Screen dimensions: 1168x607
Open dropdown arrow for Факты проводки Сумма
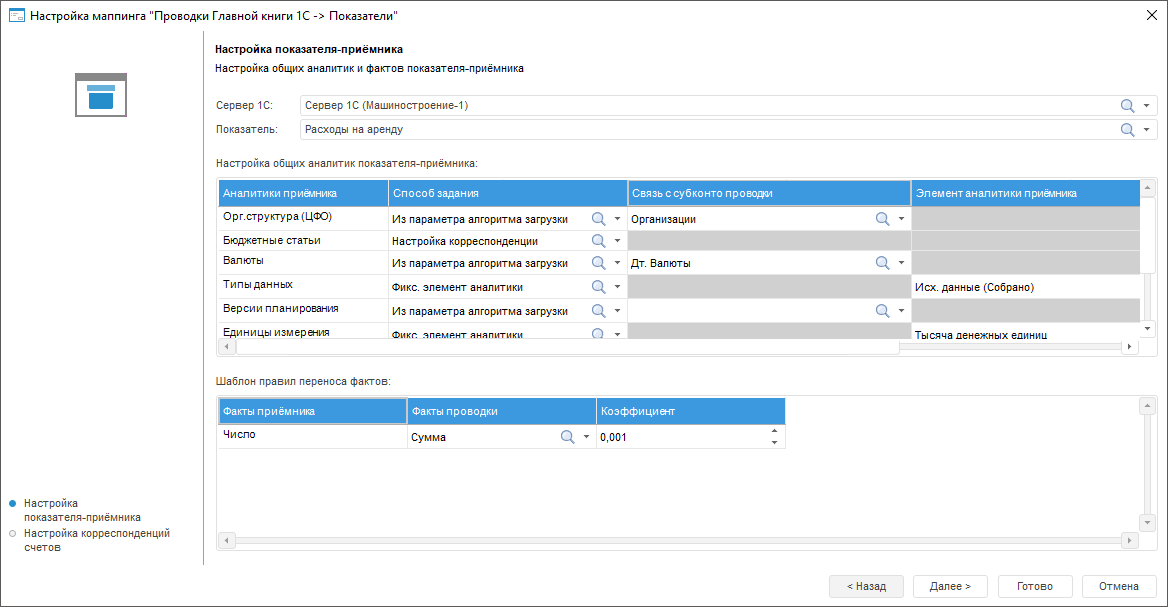coord(587,437)
